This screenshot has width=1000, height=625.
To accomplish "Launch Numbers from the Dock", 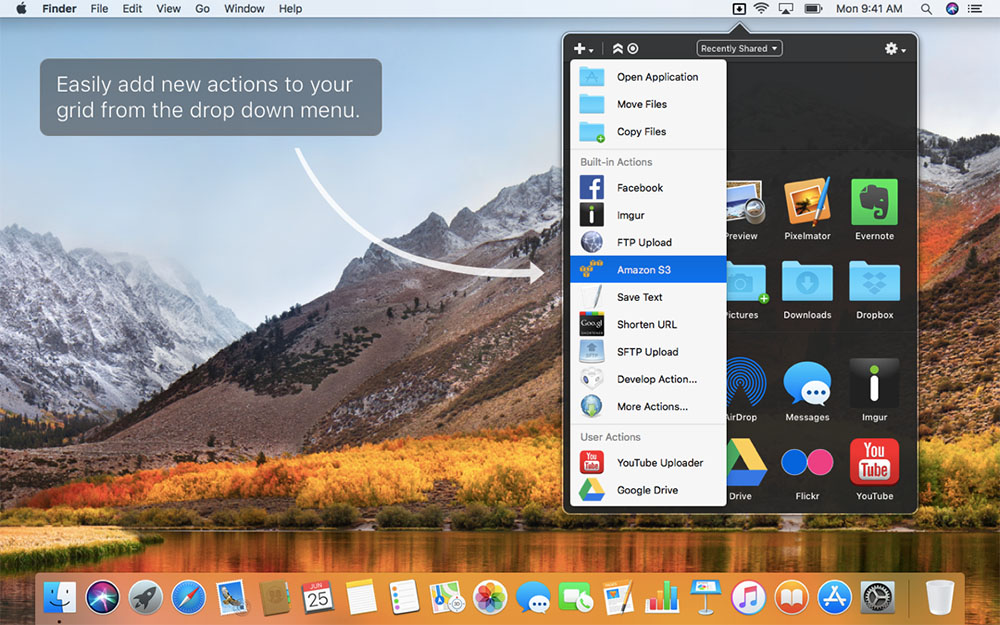I will tap(662, 598).
